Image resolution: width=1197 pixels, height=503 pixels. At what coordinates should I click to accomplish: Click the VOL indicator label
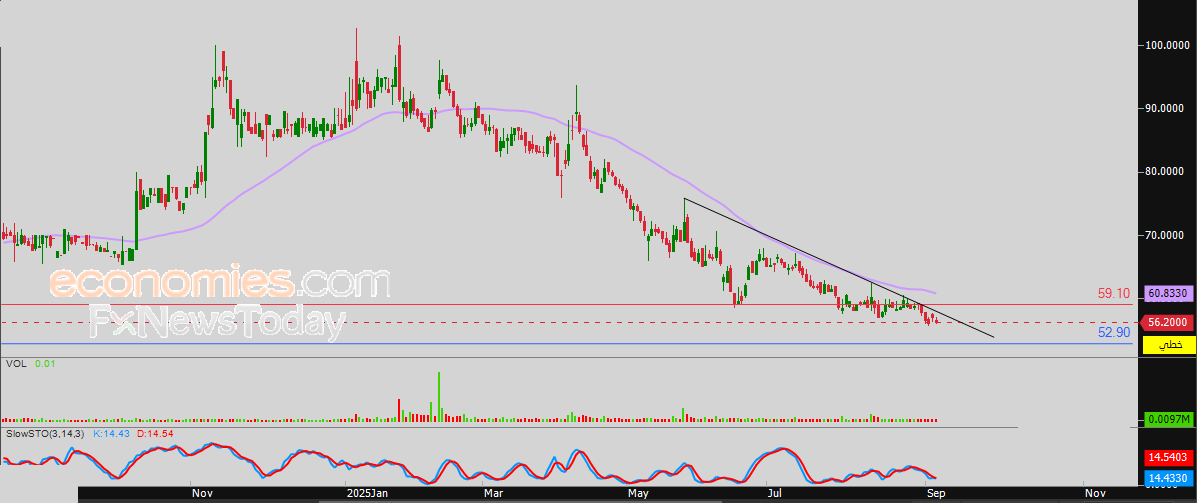coord(16,364)
